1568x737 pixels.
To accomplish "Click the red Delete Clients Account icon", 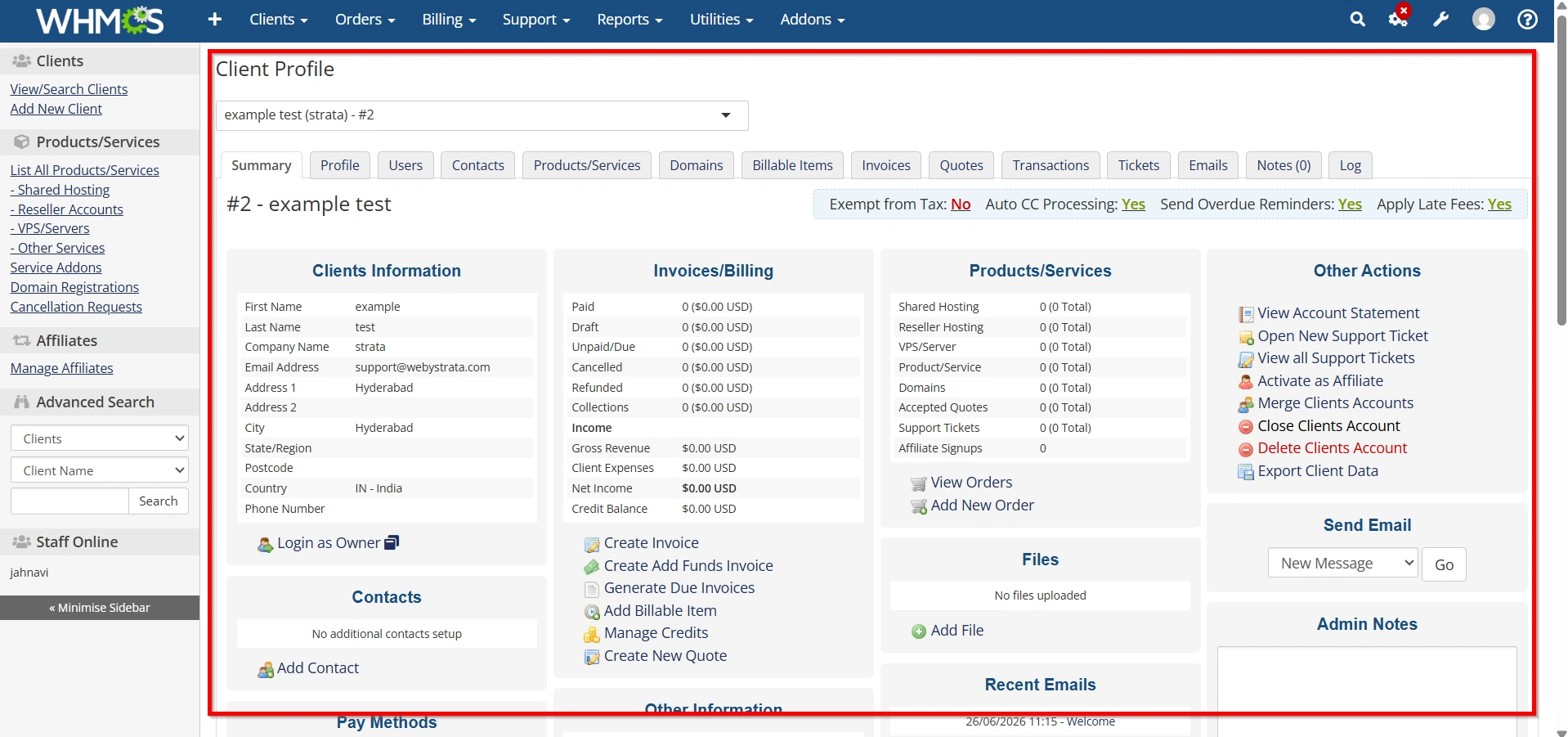I will click(1246, 449).
